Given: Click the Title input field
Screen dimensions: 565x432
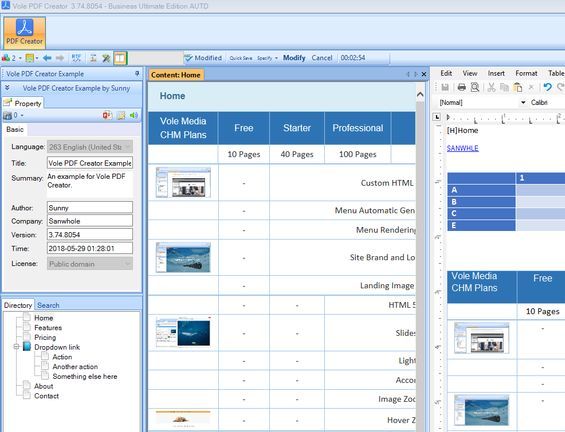Looking at the screenshot, I should (90, 163).
